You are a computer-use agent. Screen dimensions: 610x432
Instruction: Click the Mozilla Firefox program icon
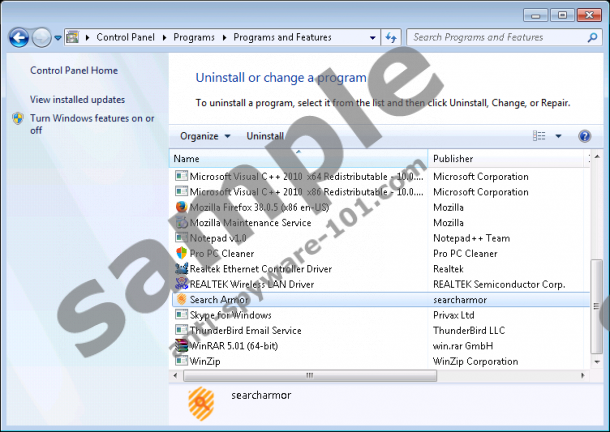(181, 207)
